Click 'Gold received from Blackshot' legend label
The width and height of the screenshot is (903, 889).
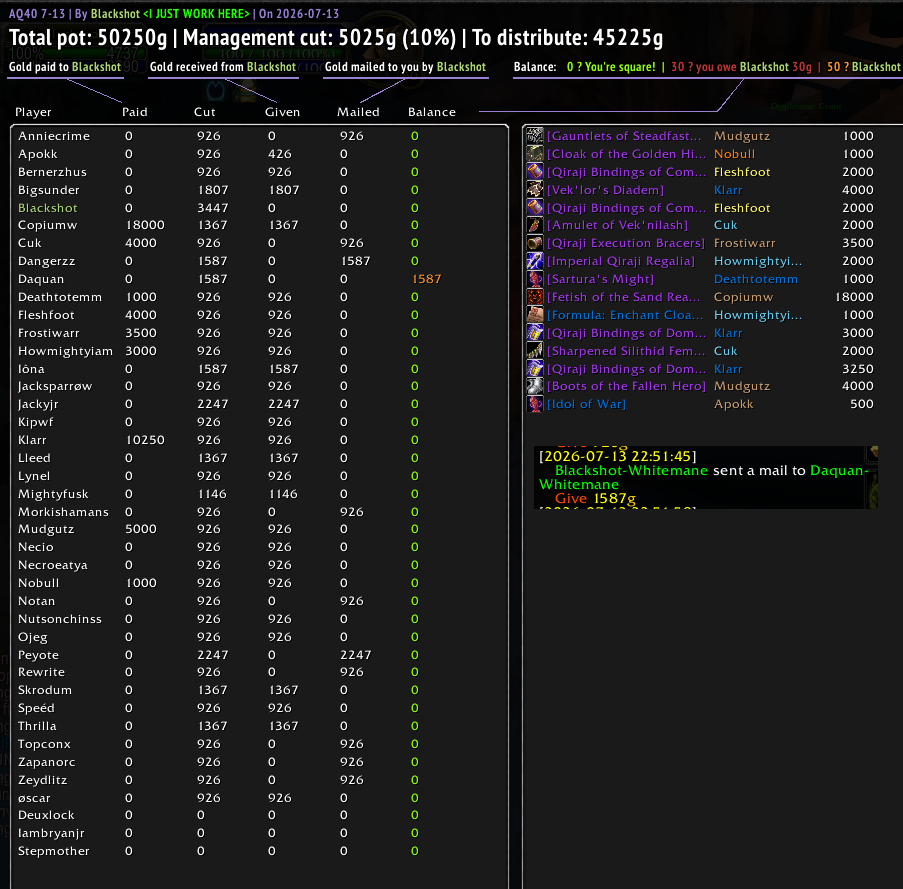[223, 67]
